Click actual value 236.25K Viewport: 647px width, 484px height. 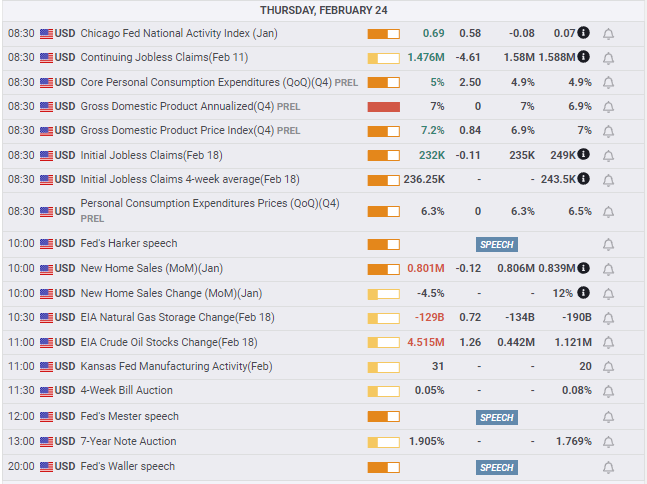(x=424, y=179)
